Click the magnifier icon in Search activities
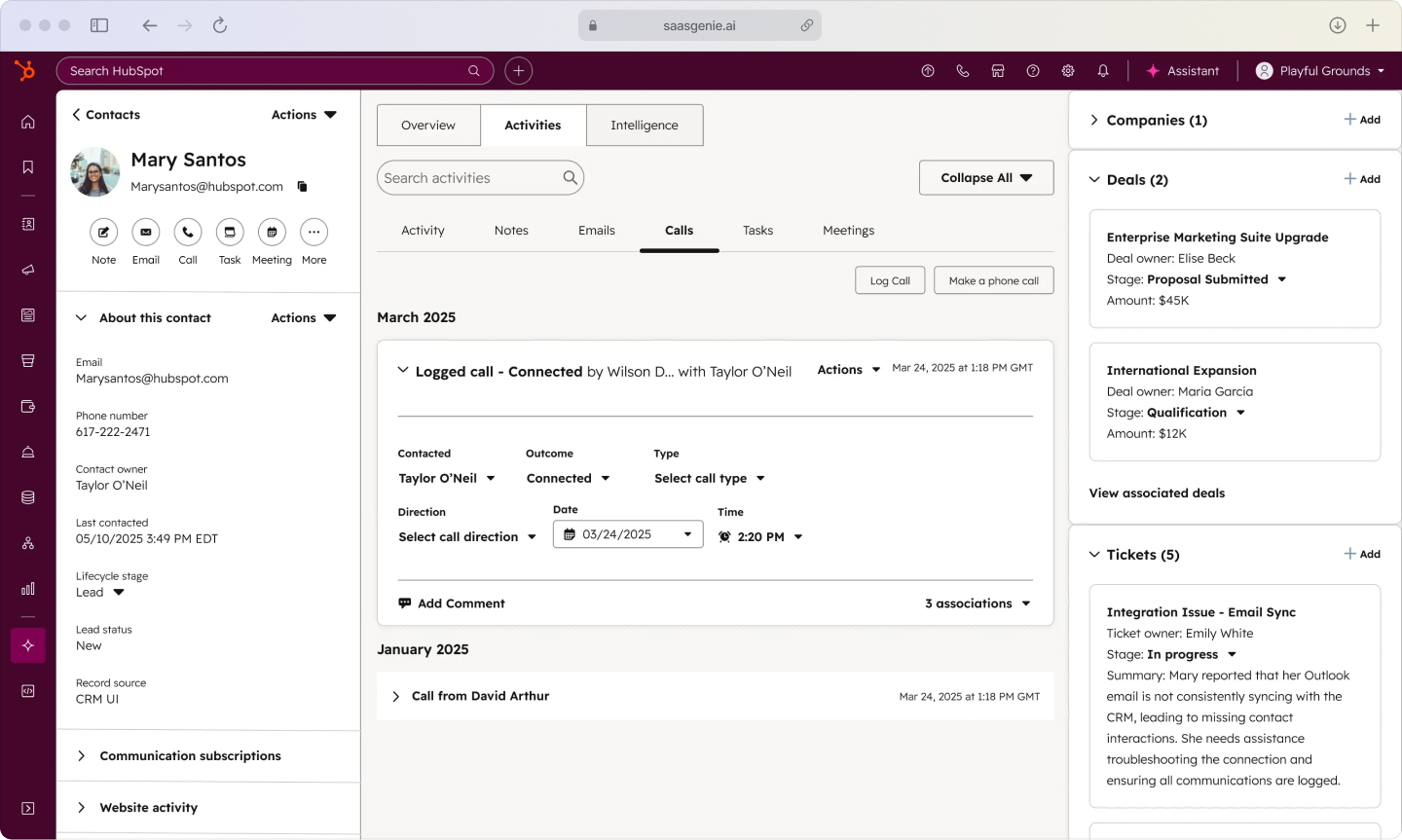This screenshot has height=840, width=1402. pyautogui.click(x=571, y=177)
